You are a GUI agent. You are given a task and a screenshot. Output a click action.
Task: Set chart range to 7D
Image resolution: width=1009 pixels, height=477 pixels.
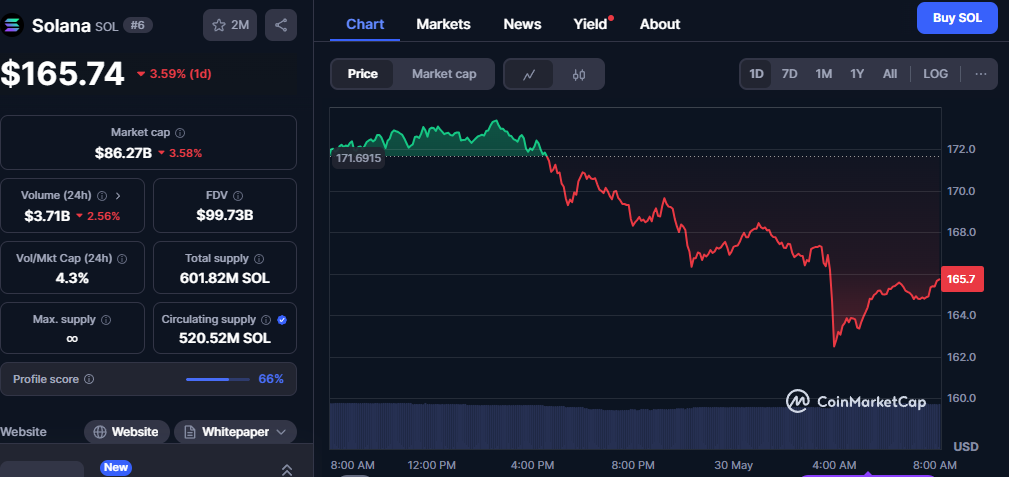click(790, 74)
